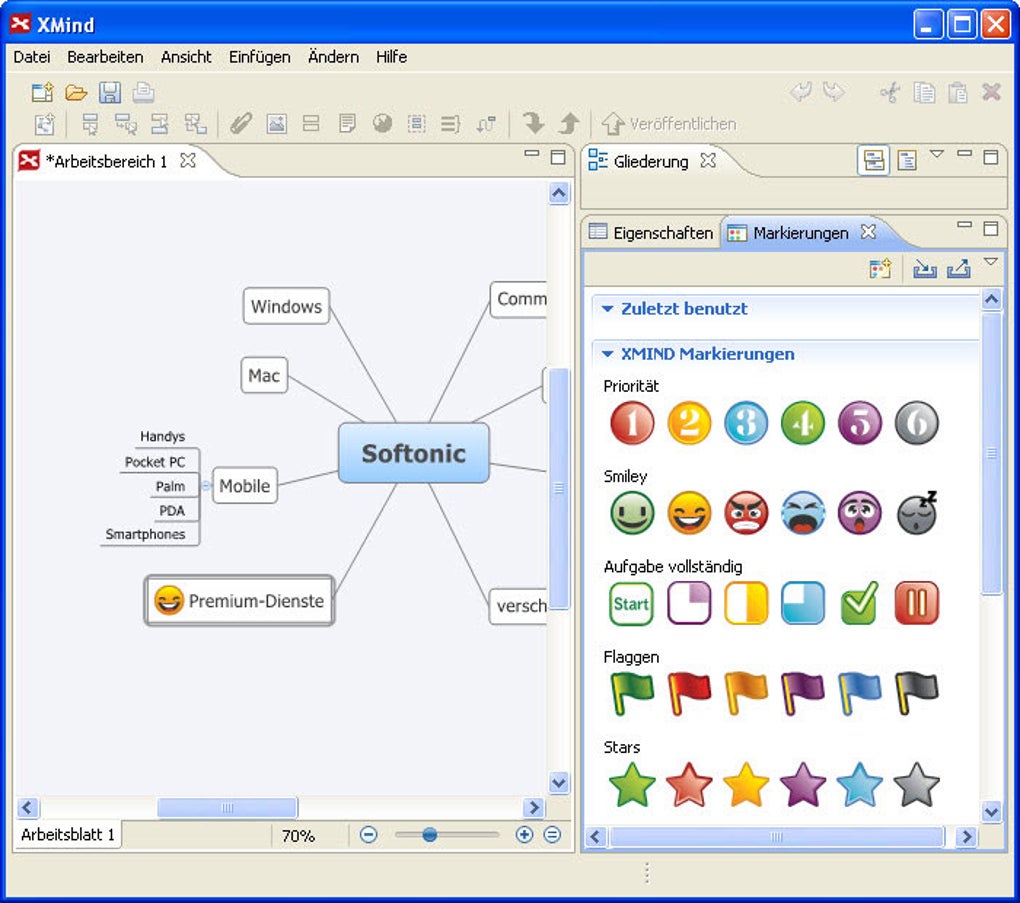Add the blue star marker
This screenshot has width=1020, height=903.
859,785
